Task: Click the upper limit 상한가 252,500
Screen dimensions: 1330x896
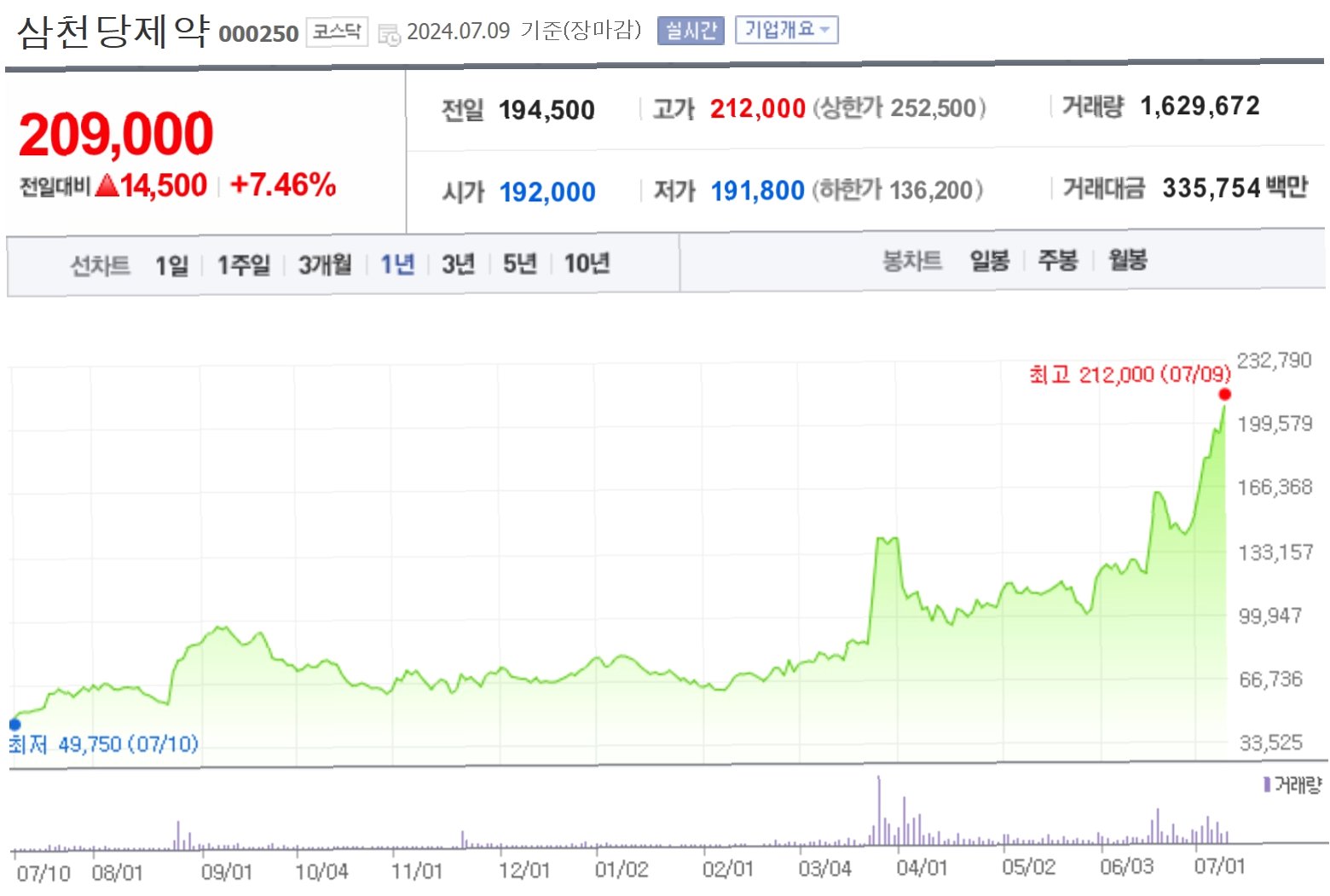Action: tap(899, 108)
